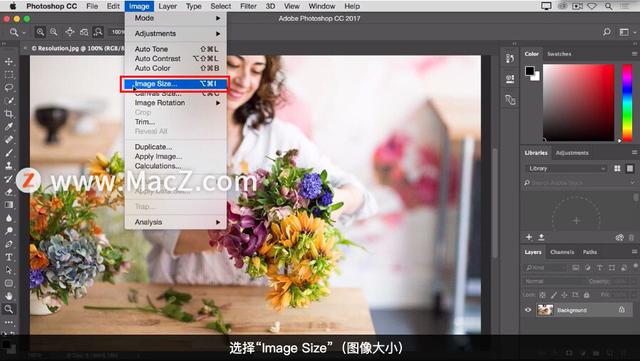Screen dimensions: 640x361
Task: Select the Hand tool
Action: pos(9,296)
